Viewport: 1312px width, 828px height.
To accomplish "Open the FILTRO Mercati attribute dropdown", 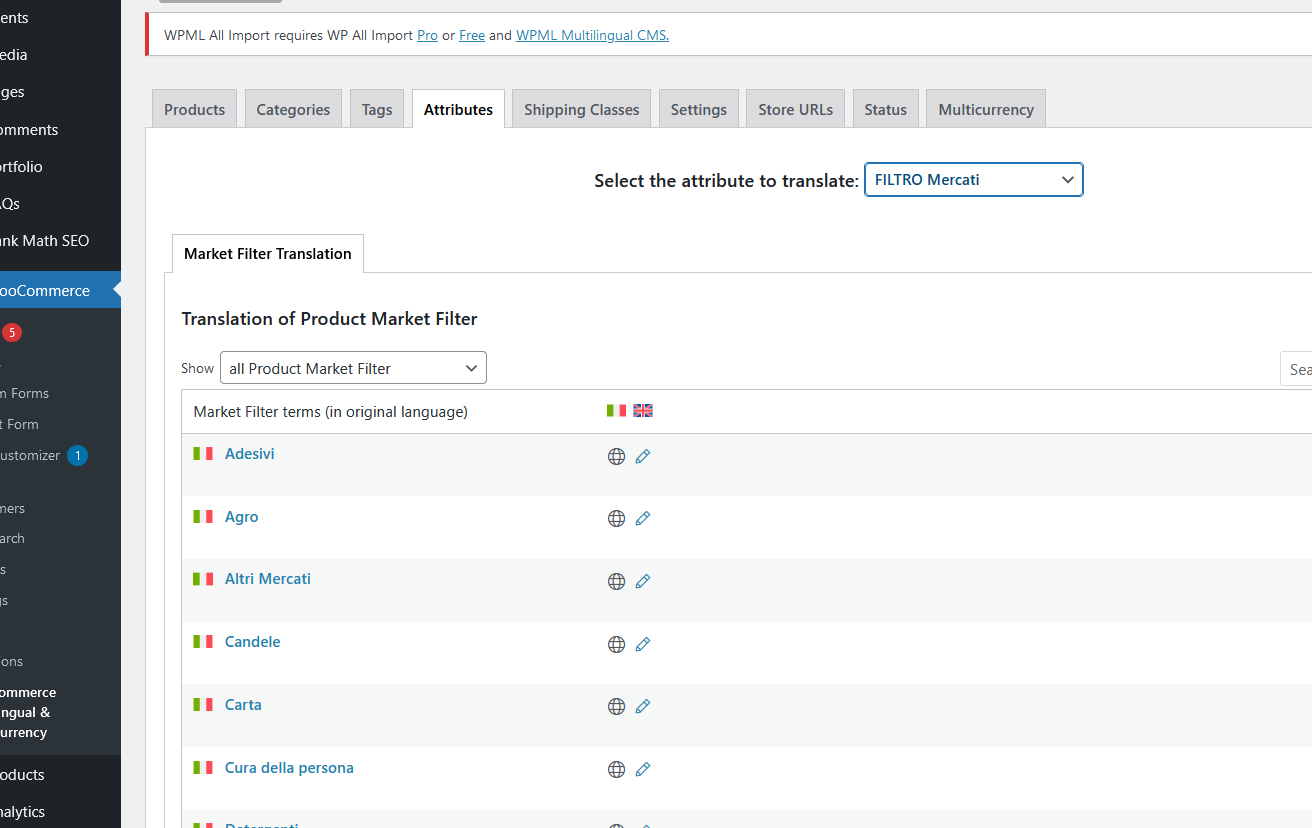I will pos(974,180).
